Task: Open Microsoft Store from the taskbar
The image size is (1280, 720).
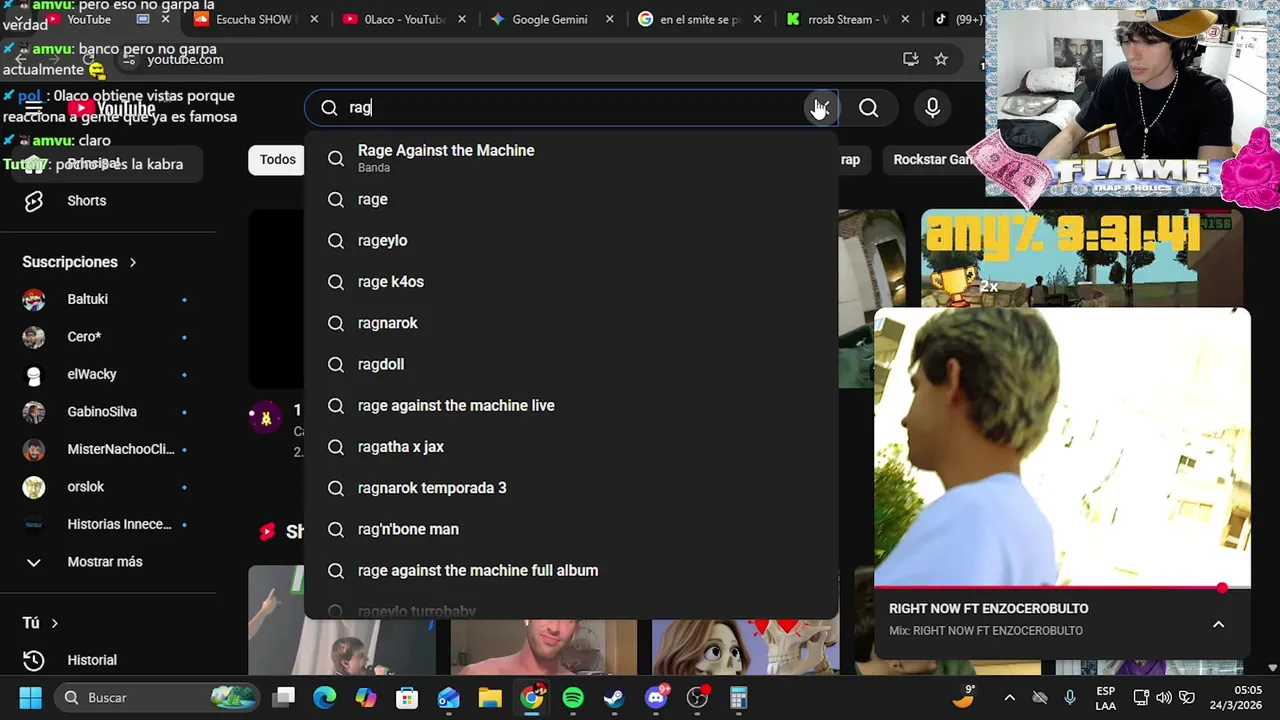Action: coord(407,697)
